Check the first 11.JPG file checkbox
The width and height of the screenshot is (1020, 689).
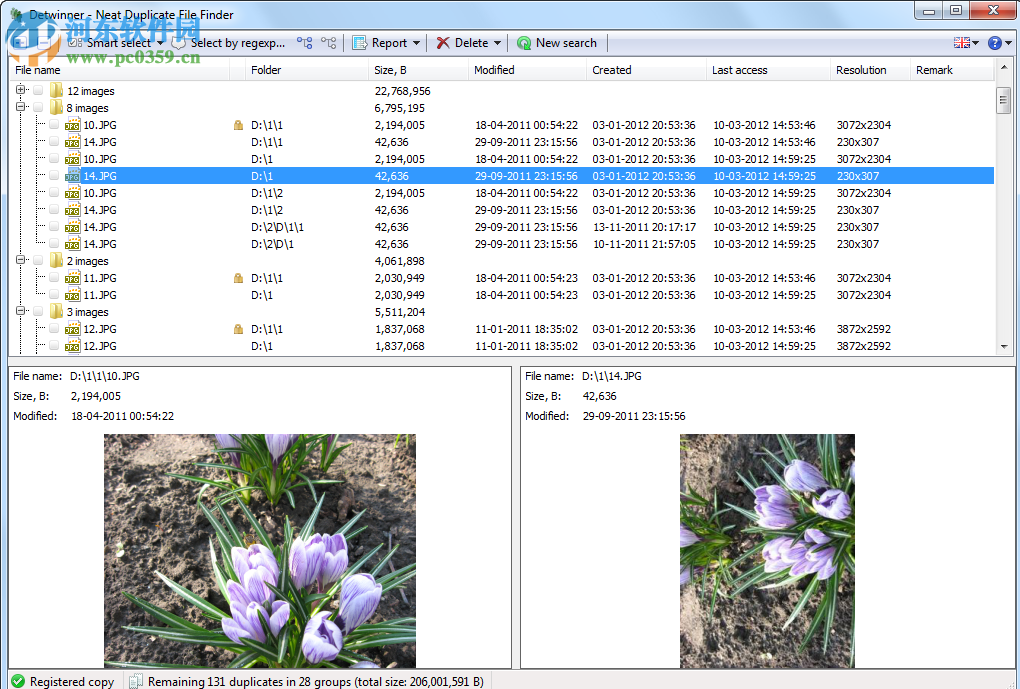pos(54,278)
